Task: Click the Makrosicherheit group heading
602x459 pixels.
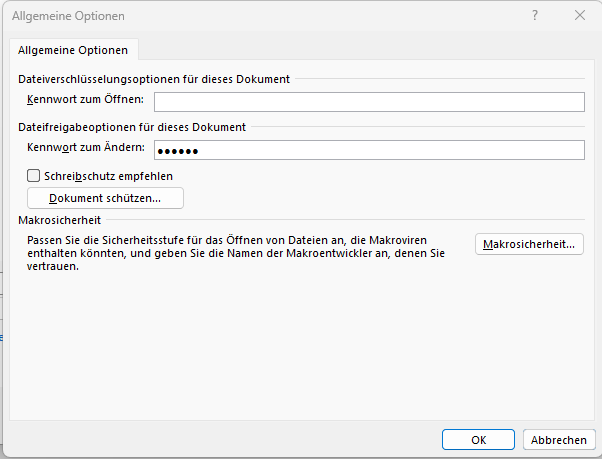Action: click(60, 219)
